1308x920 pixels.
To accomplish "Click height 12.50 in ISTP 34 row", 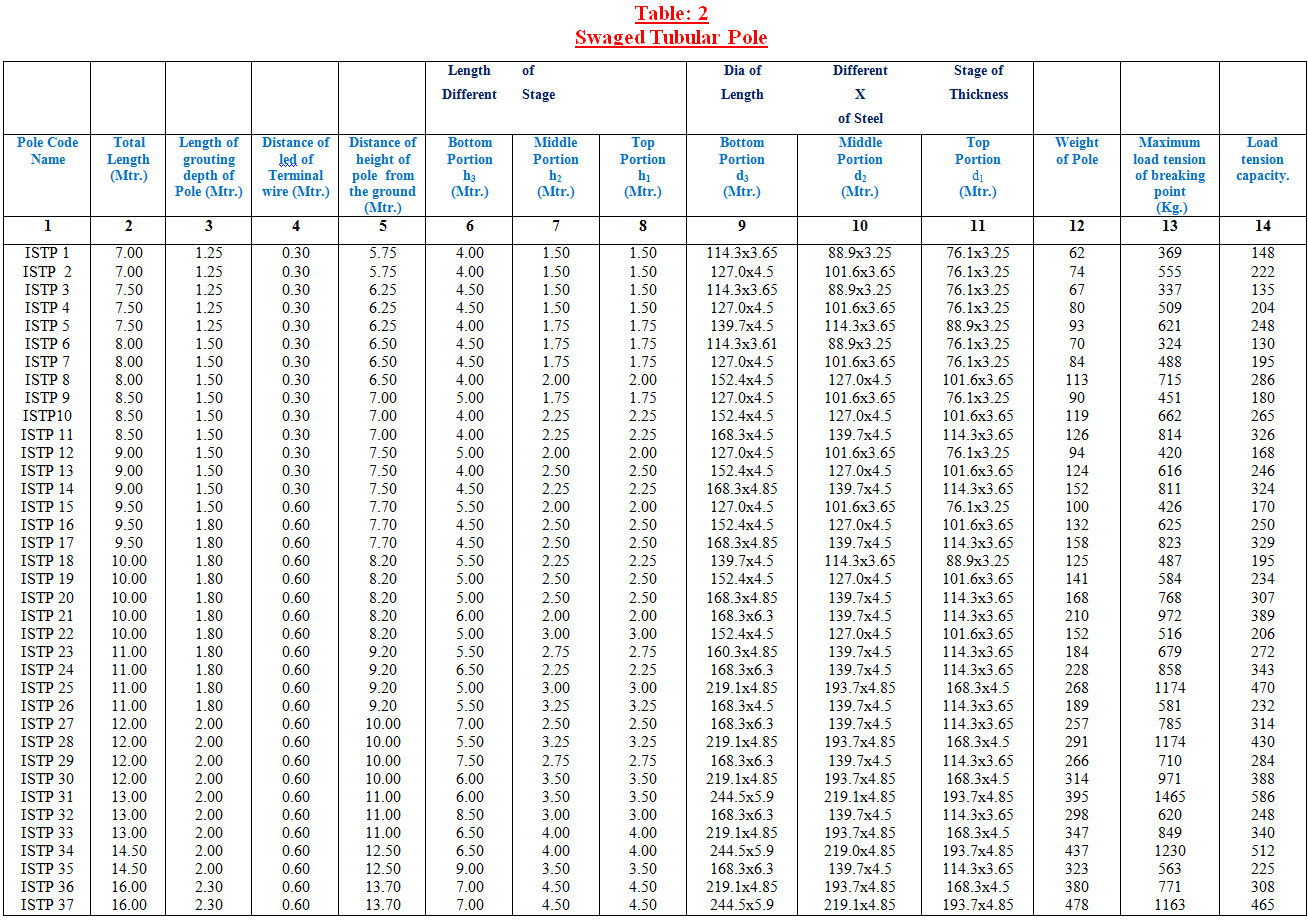I will pyautogui.click(x=383, y=852).
